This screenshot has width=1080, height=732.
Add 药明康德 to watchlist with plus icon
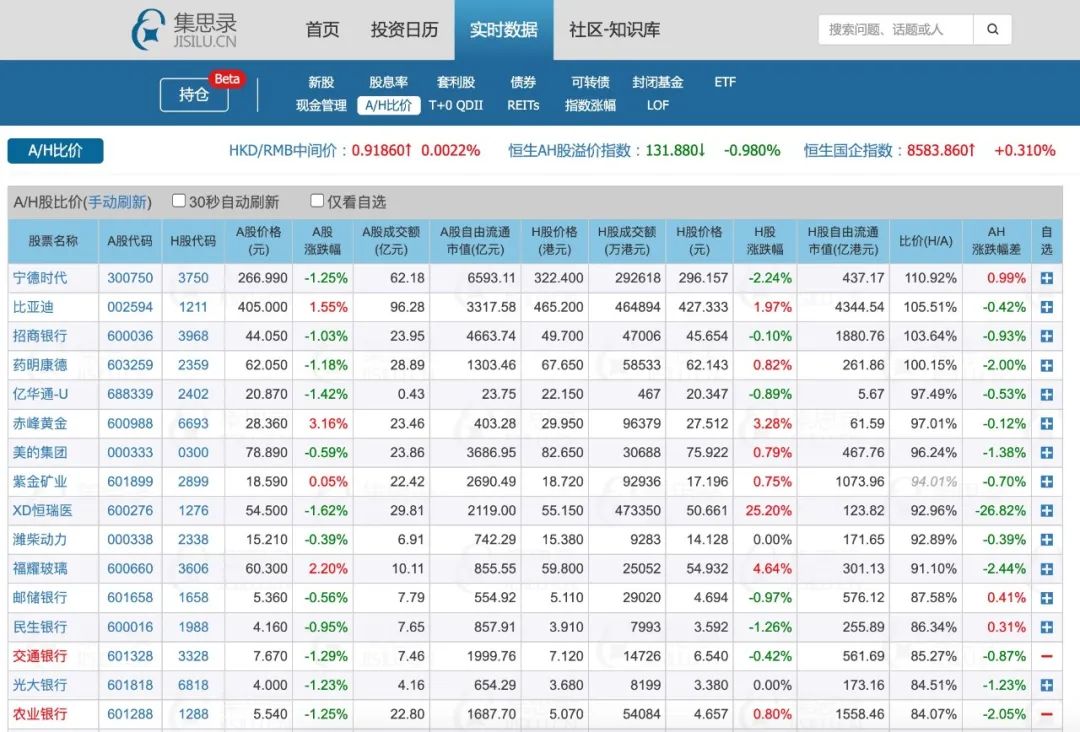[1046, 366]
